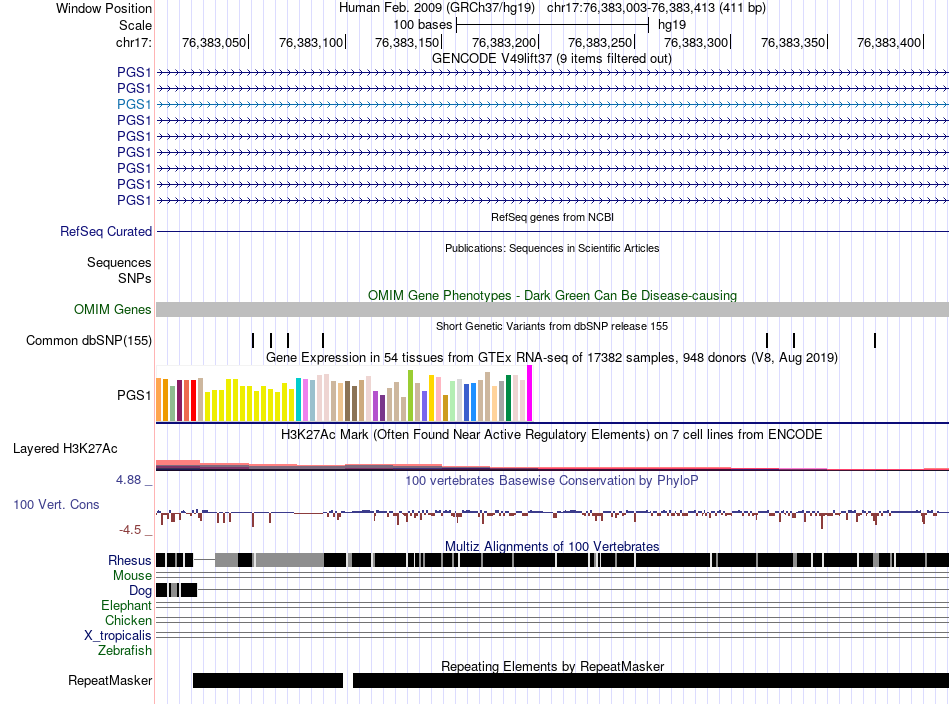This screenshot has width=950, height=704.
Task: Click 'Publications: Sequences in Scientific Articles' title
Action: (552, 248)
